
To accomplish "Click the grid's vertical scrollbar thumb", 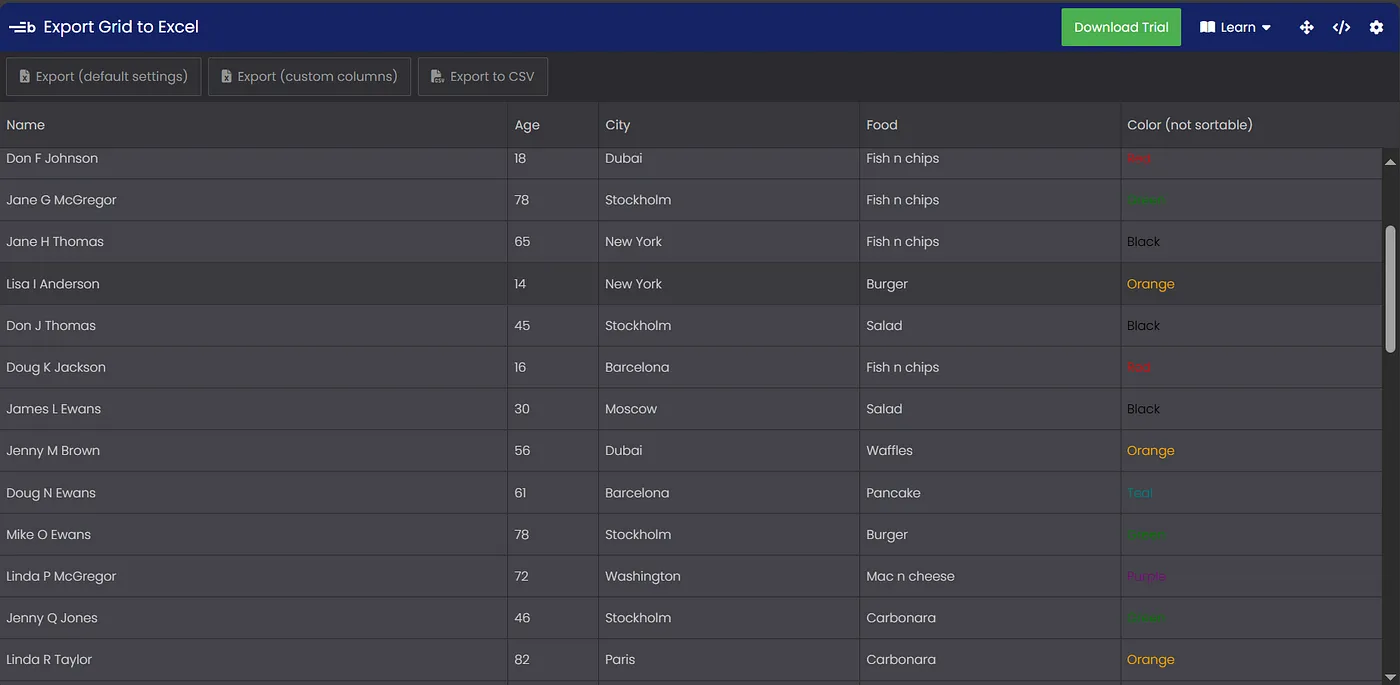I will (1390, 288).
